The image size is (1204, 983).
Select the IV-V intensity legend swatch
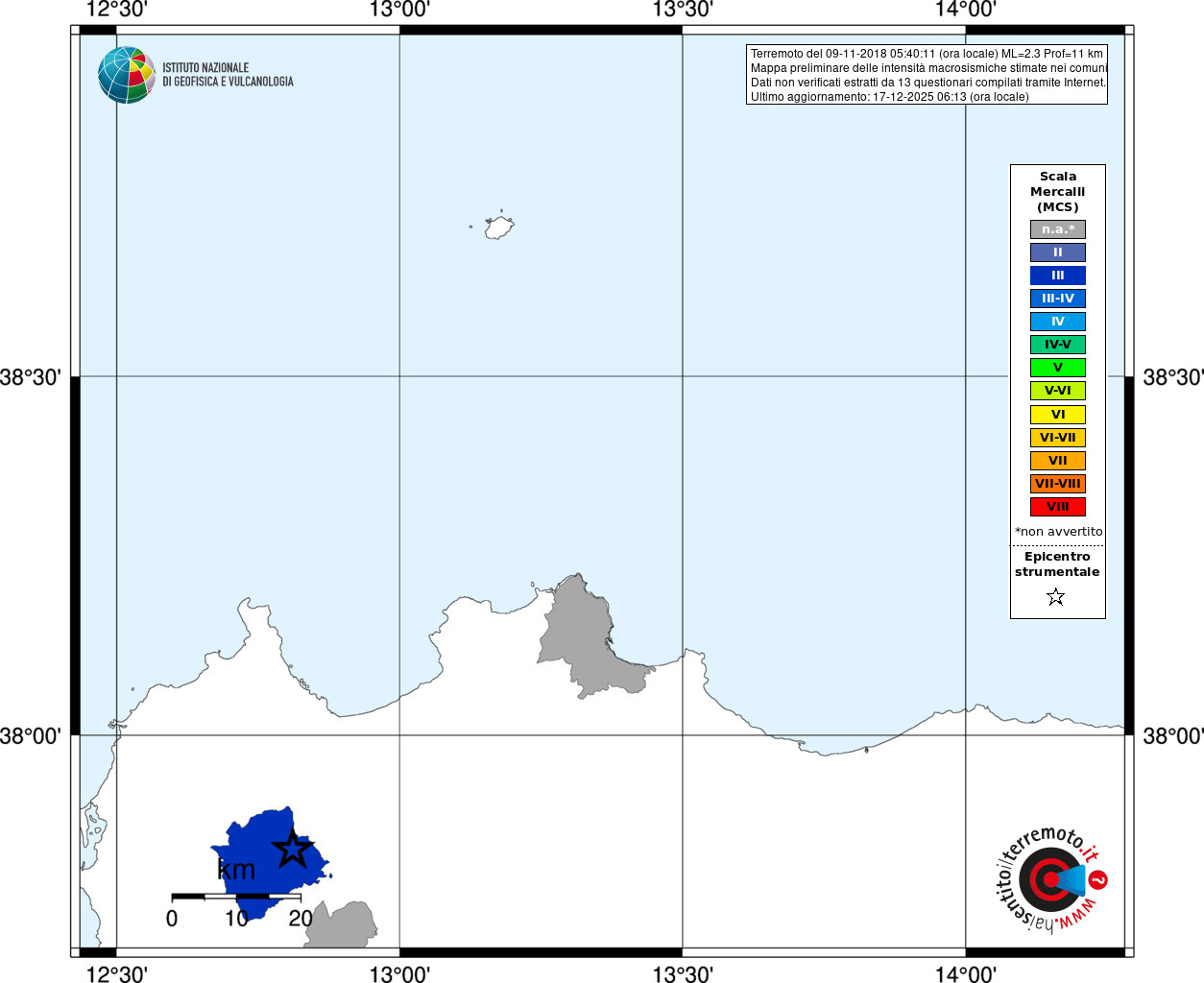(1058, 345)
